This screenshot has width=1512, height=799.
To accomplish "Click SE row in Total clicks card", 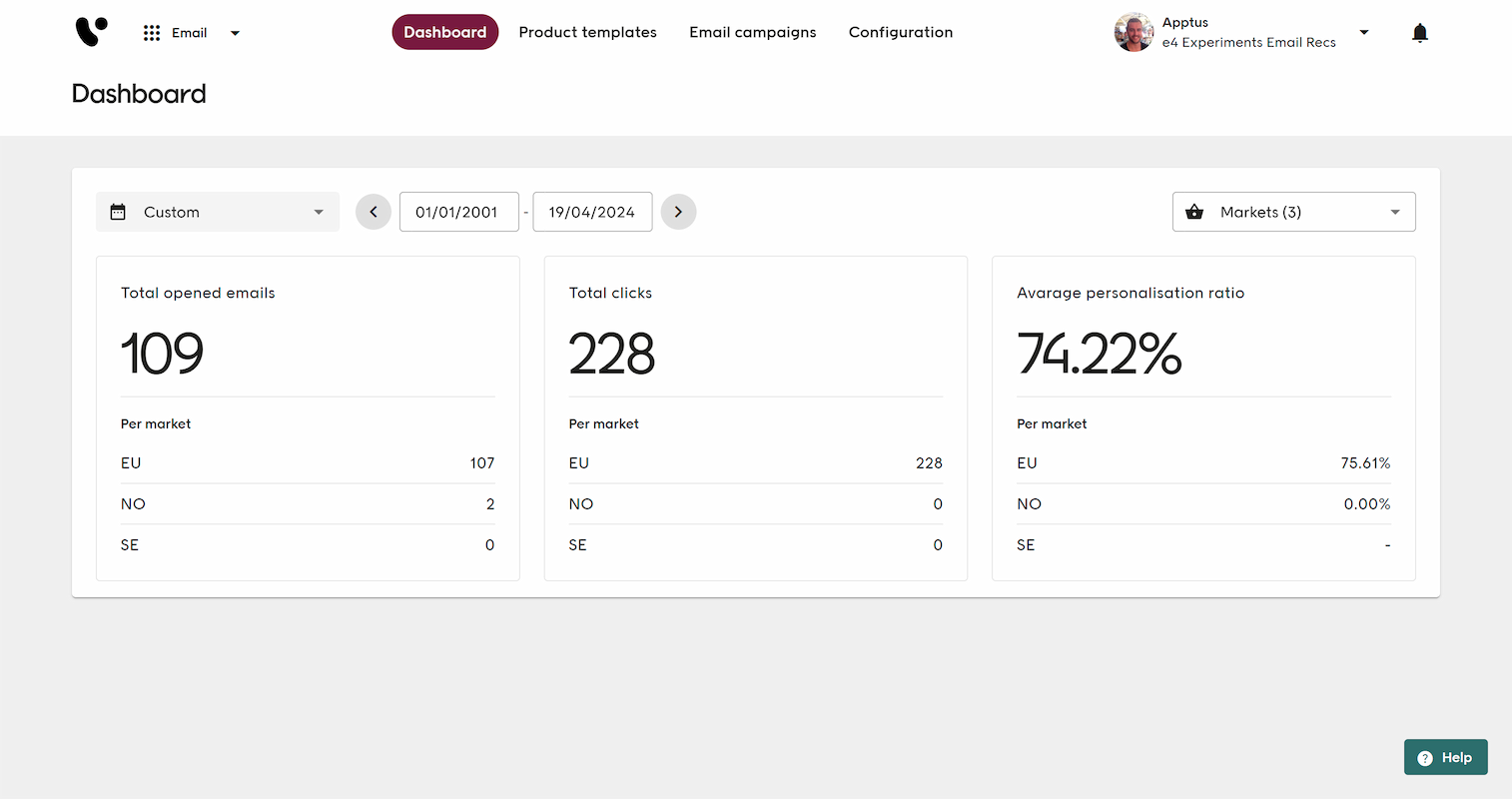I will pos(756,545).
